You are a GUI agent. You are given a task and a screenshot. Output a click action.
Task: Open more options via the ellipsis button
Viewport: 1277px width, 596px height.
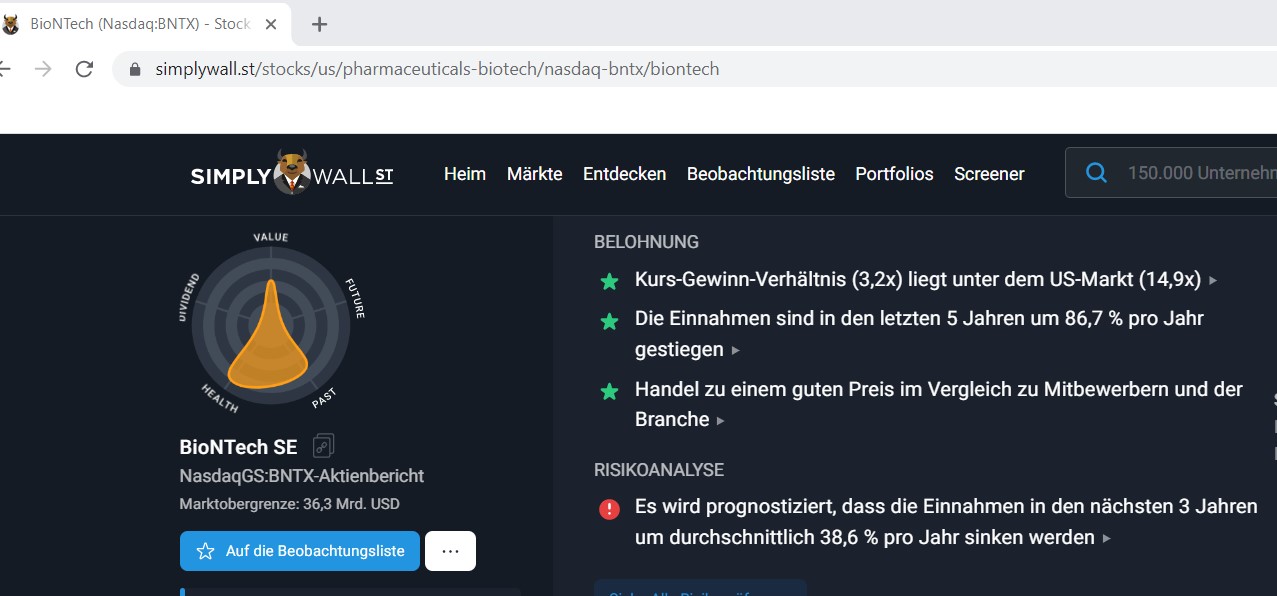point(450,550)
